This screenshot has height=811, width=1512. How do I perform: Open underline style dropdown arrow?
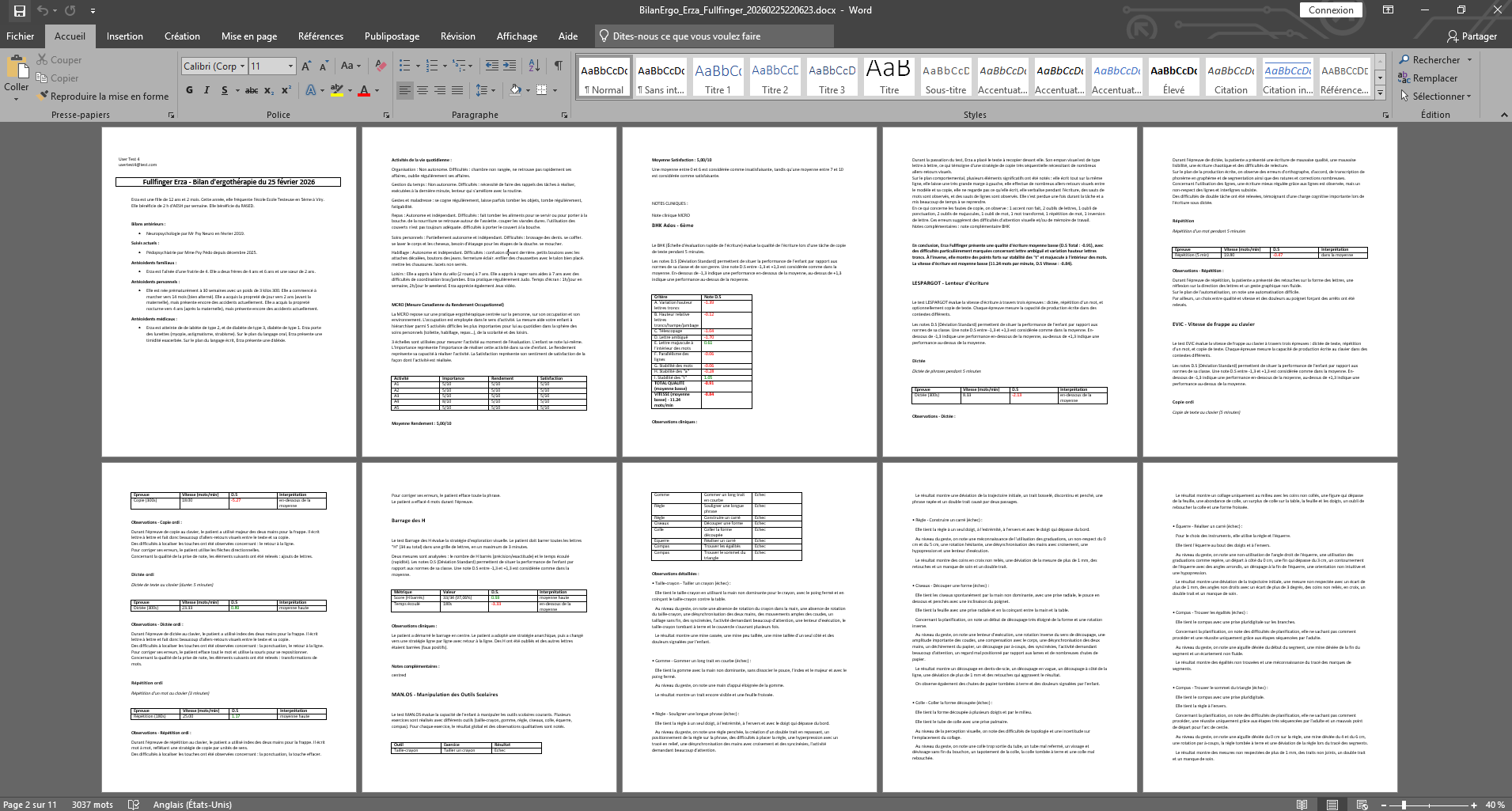coord(237,90)
